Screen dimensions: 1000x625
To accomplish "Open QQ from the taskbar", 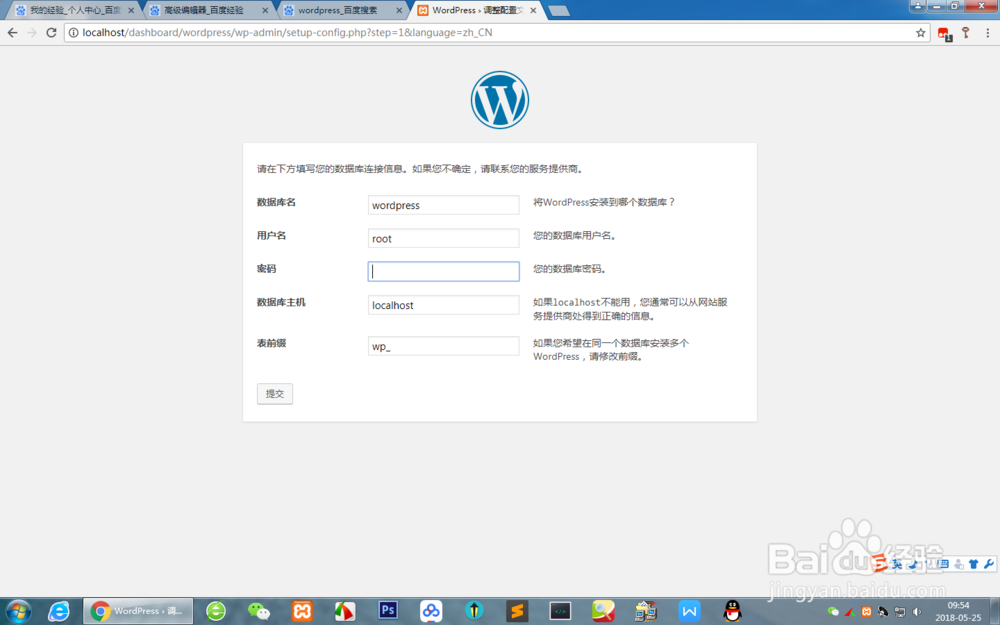I will (x=731, y=610).
